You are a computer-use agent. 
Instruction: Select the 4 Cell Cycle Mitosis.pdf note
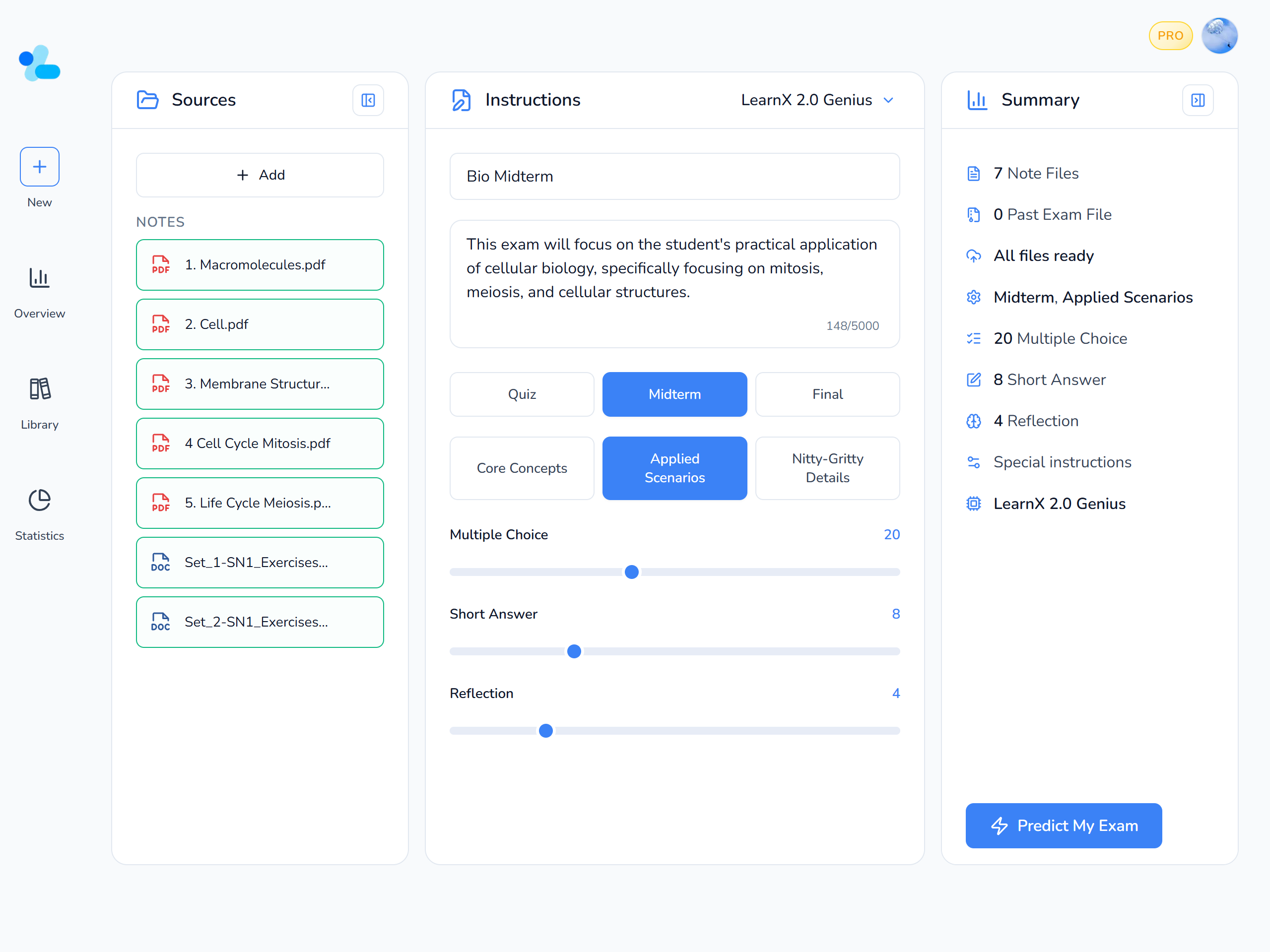[x=260, y=444]
